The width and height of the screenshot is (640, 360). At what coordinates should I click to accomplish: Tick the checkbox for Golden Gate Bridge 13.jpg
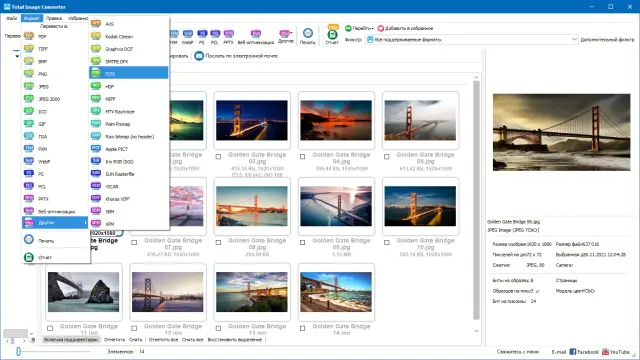218,328
